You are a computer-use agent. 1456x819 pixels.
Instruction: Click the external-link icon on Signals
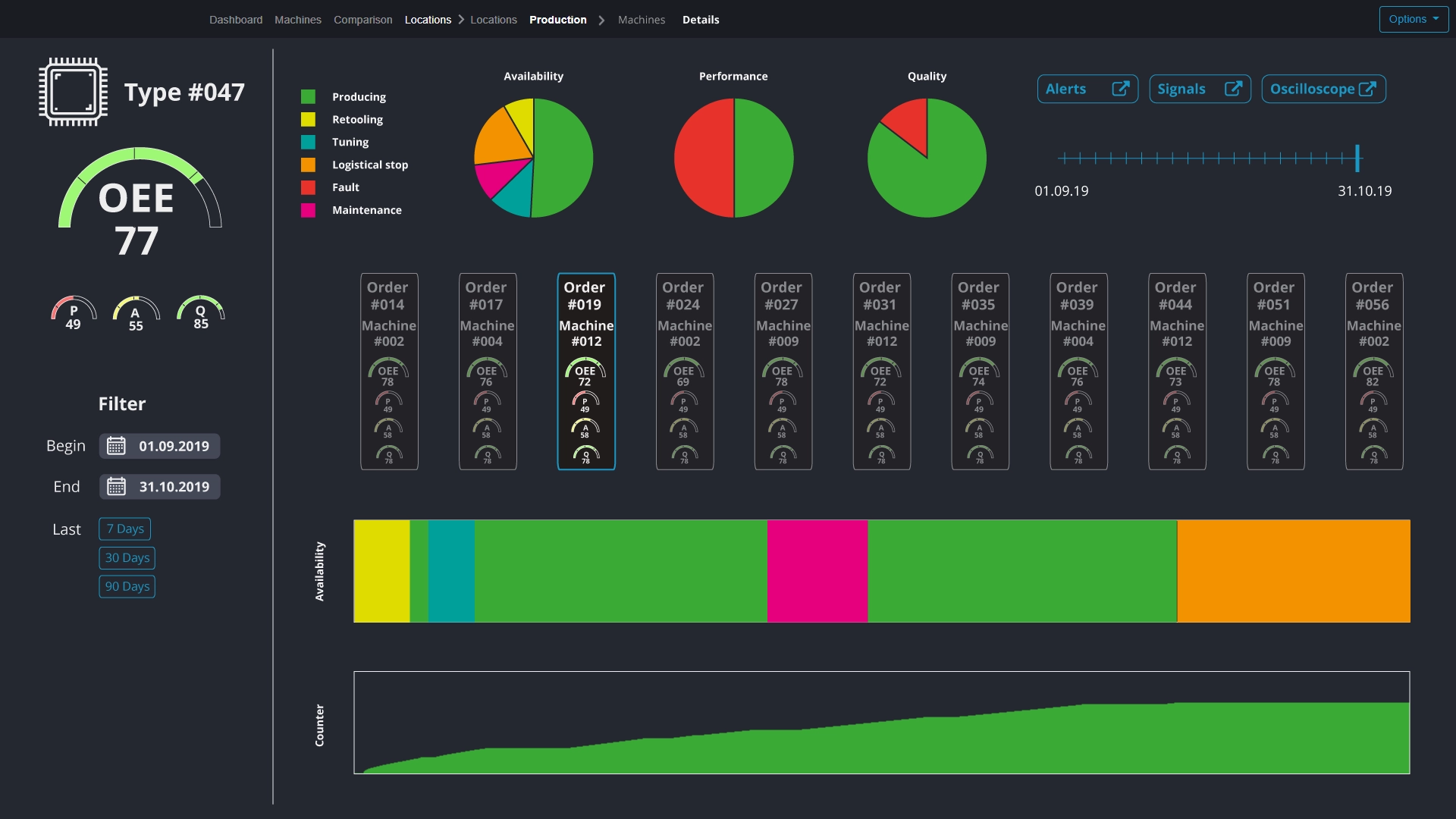click(1233, 89)
